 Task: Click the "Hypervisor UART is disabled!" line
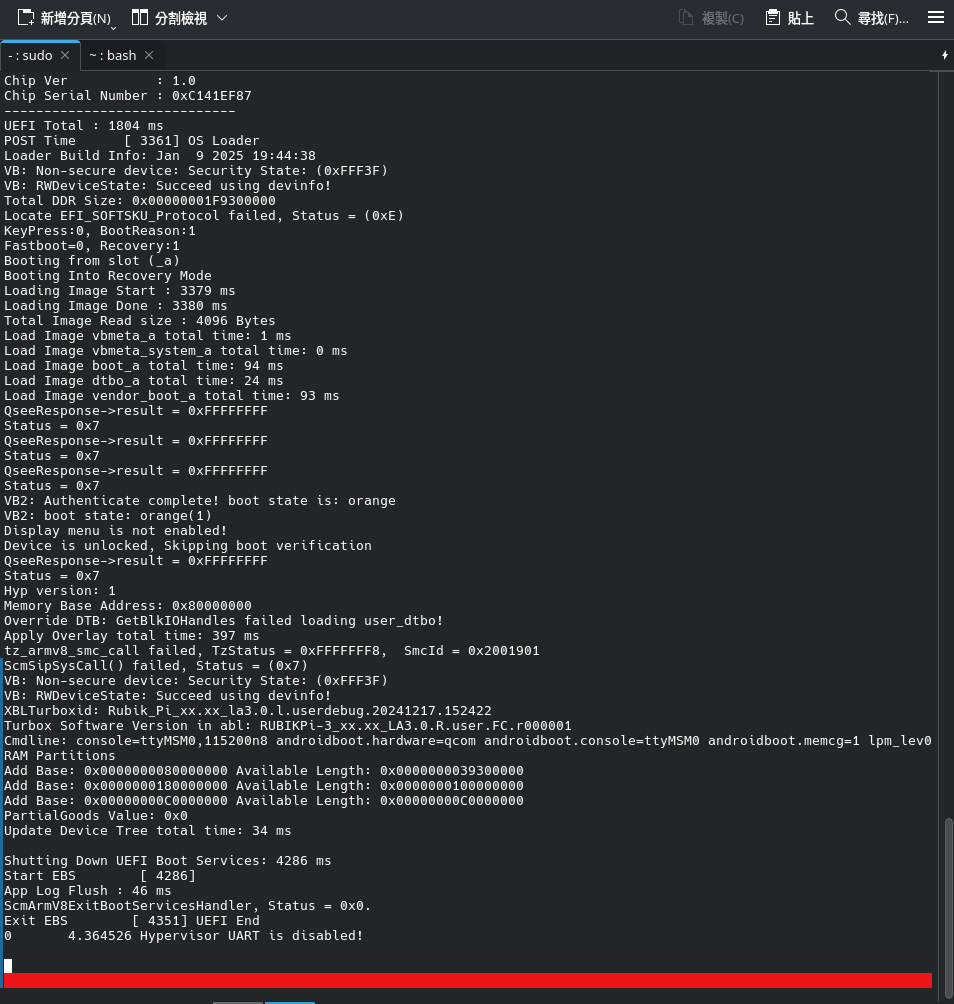215,935
